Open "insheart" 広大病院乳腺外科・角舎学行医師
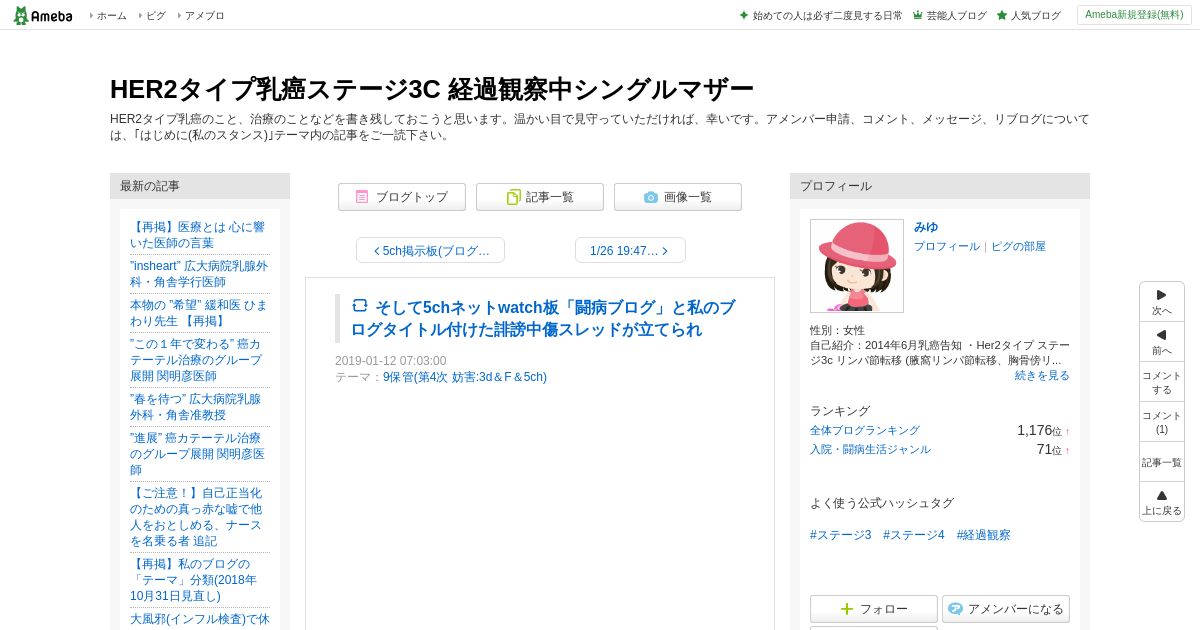The image size is (1200, 630). coord(199,274)
